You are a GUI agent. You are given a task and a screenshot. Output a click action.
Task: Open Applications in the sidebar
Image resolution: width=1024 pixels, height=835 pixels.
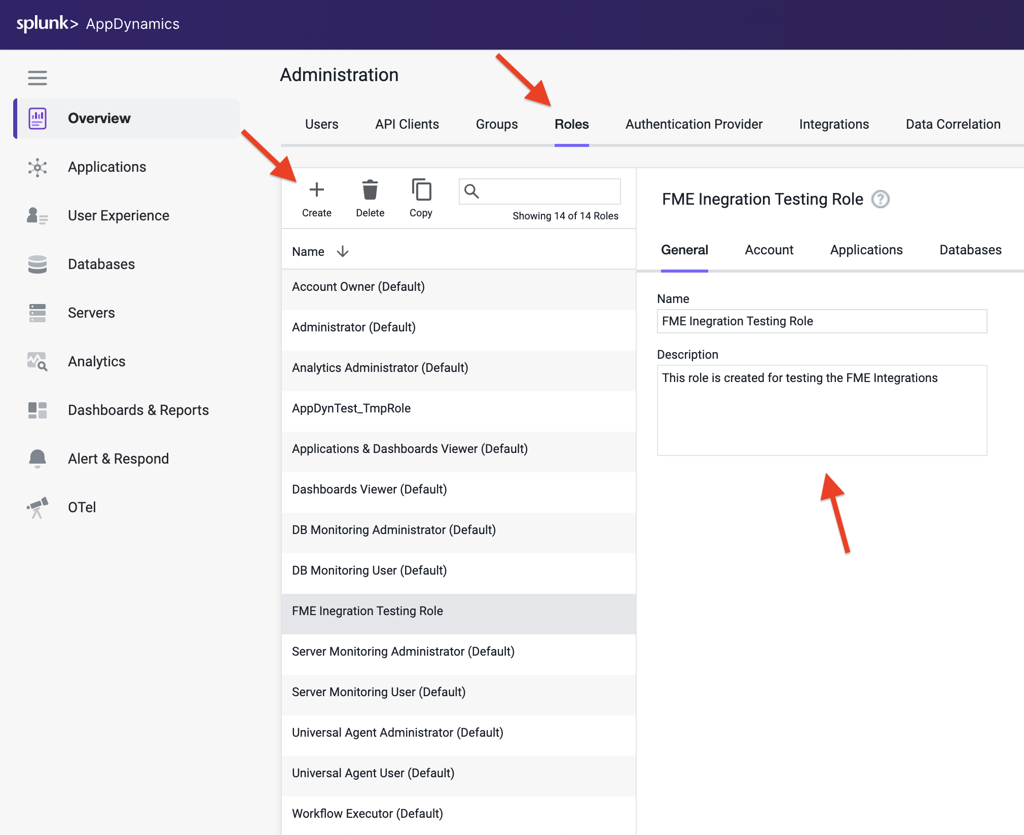coord(106,167)
